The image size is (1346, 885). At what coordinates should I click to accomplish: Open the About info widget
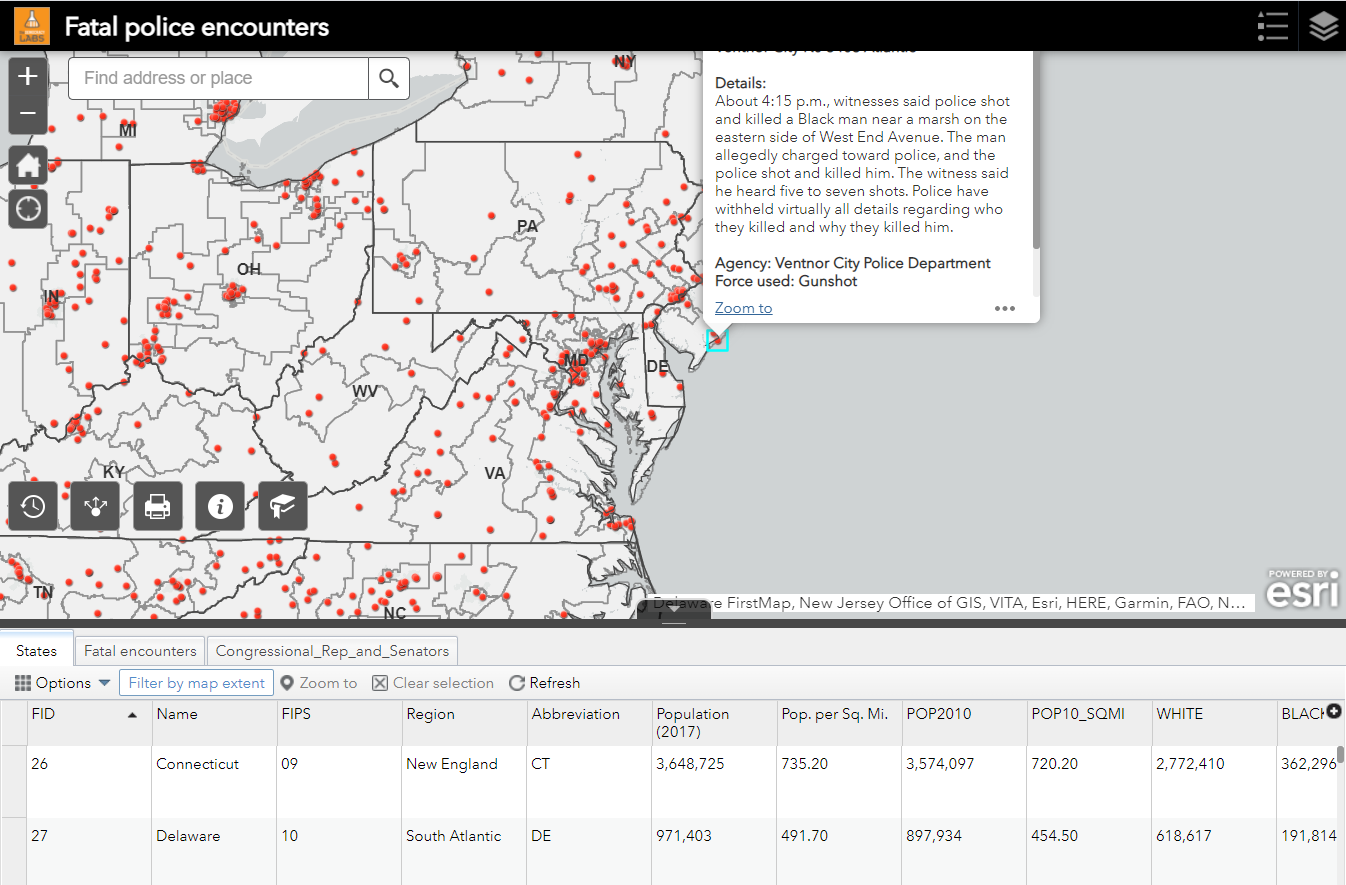[219, 506]
